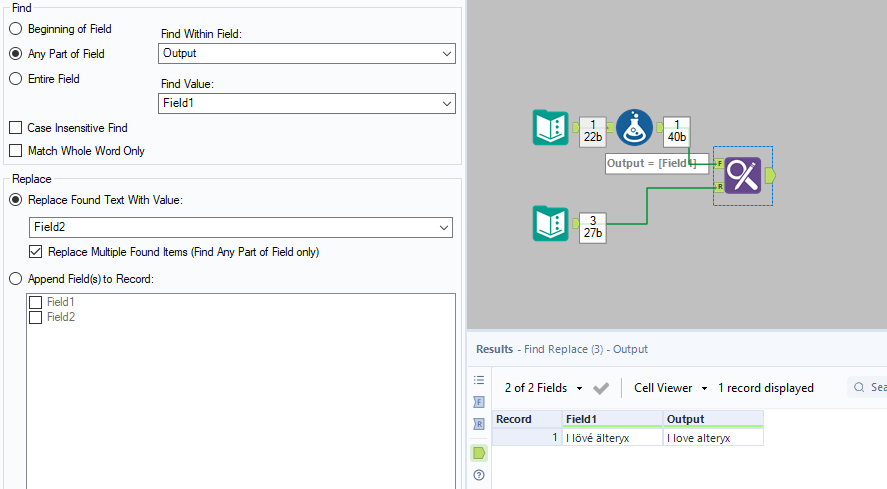Open the results messages list icon

click(x=479, y=380)
